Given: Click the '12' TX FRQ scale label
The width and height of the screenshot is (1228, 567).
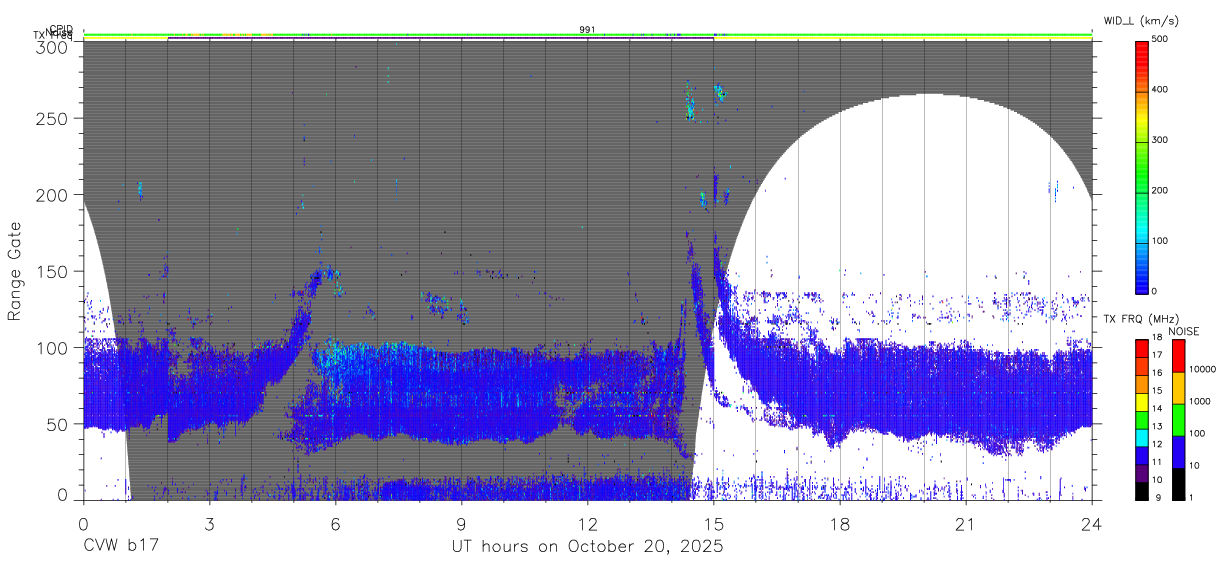Looking at the screenshot, I should click(x=1157, y=444).
